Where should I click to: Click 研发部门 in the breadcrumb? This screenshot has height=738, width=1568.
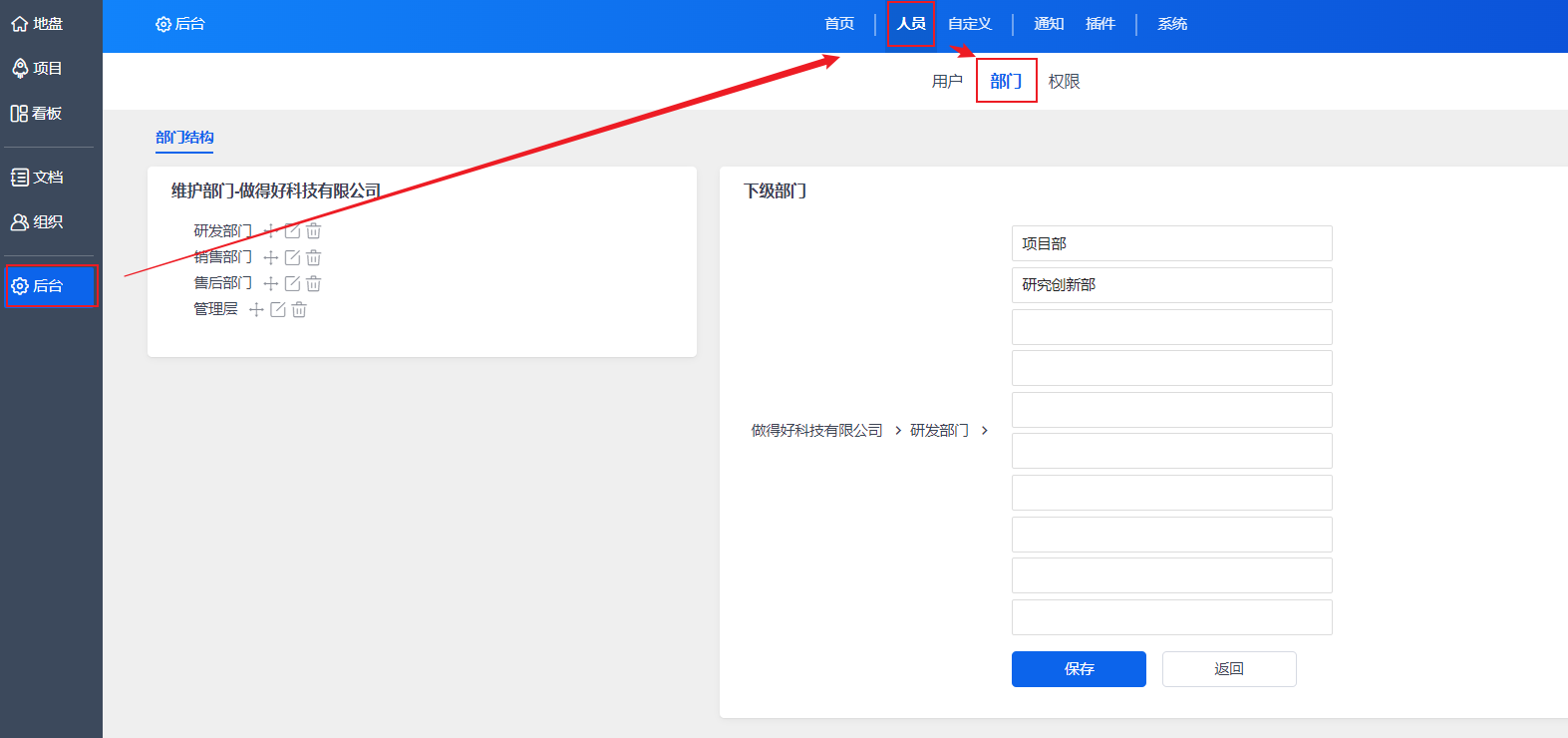pos(939,431)
